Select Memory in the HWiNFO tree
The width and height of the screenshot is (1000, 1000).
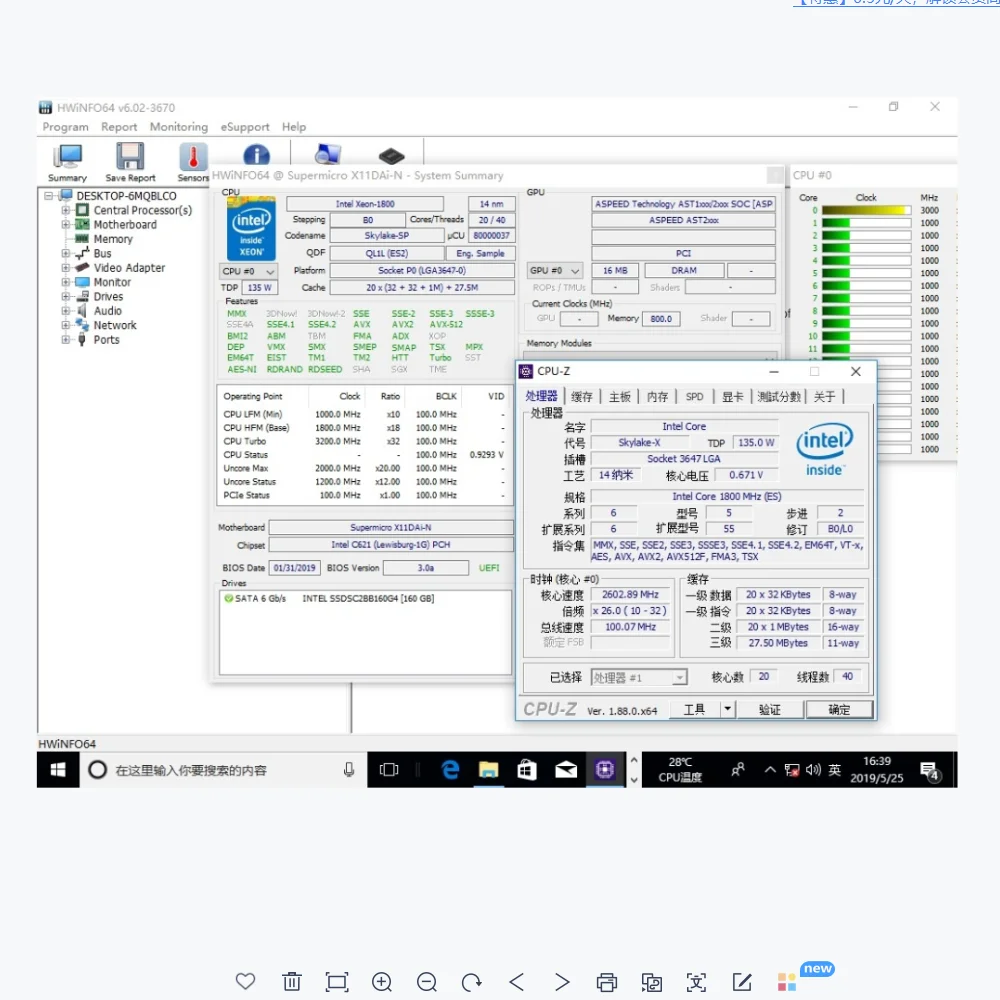point(113,239)
